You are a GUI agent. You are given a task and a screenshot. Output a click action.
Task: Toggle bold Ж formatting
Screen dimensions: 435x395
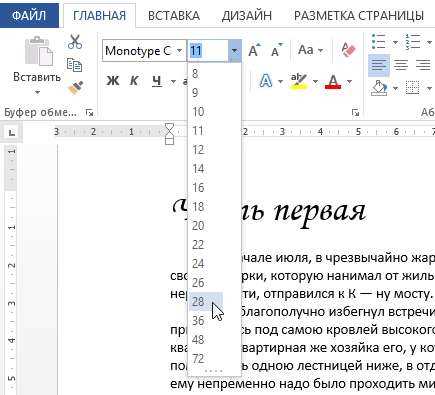(x=113, y=81)
